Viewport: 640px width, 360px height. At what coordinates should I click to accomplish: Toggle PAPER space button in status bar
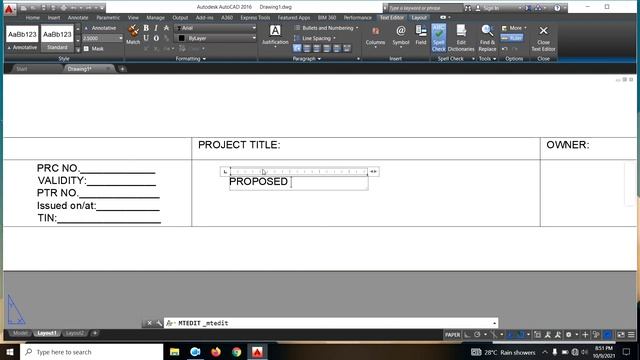tap(452, 335)
